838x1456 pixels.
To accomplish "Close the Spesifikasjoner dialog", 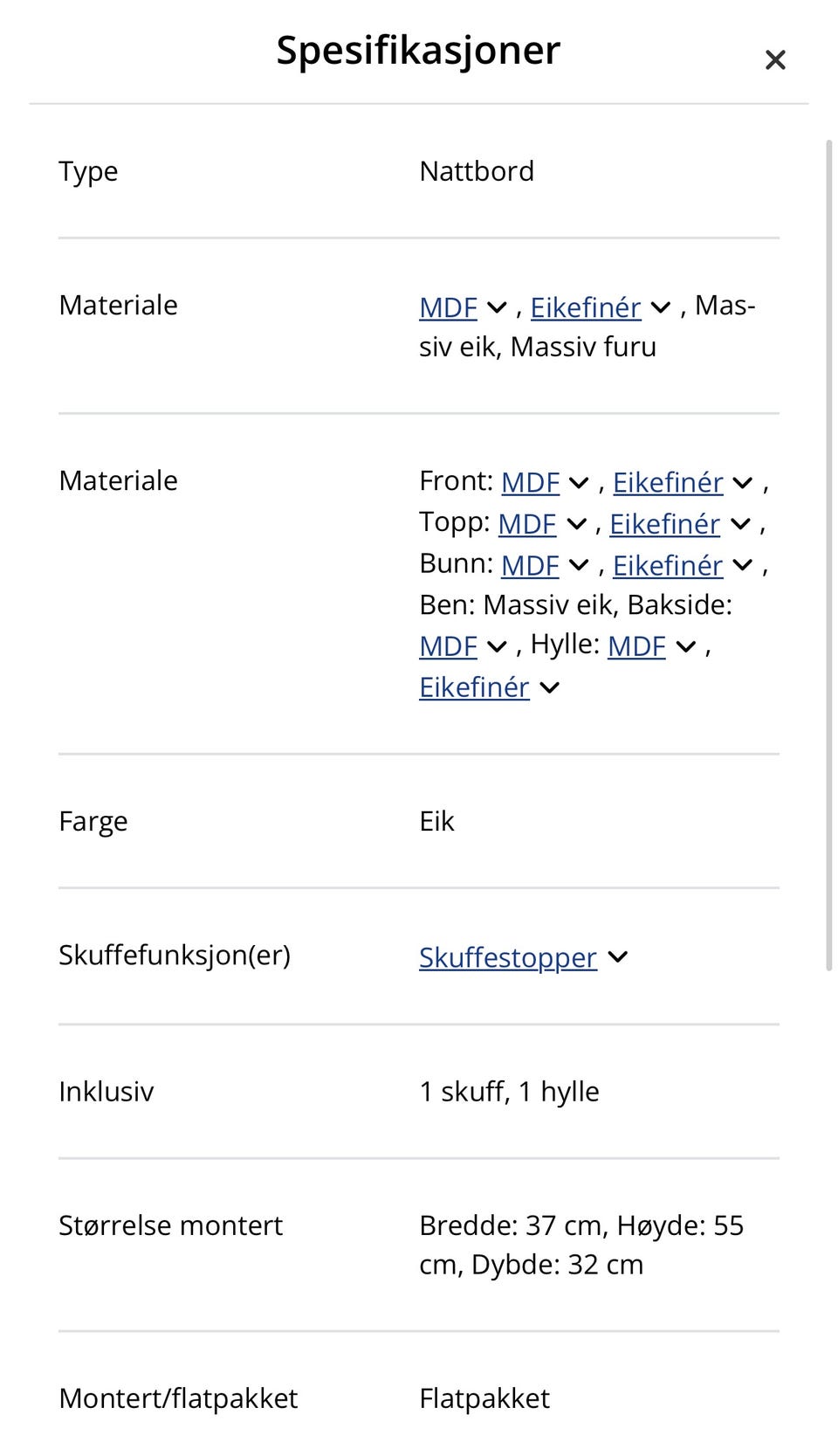I will click(774, 59).
